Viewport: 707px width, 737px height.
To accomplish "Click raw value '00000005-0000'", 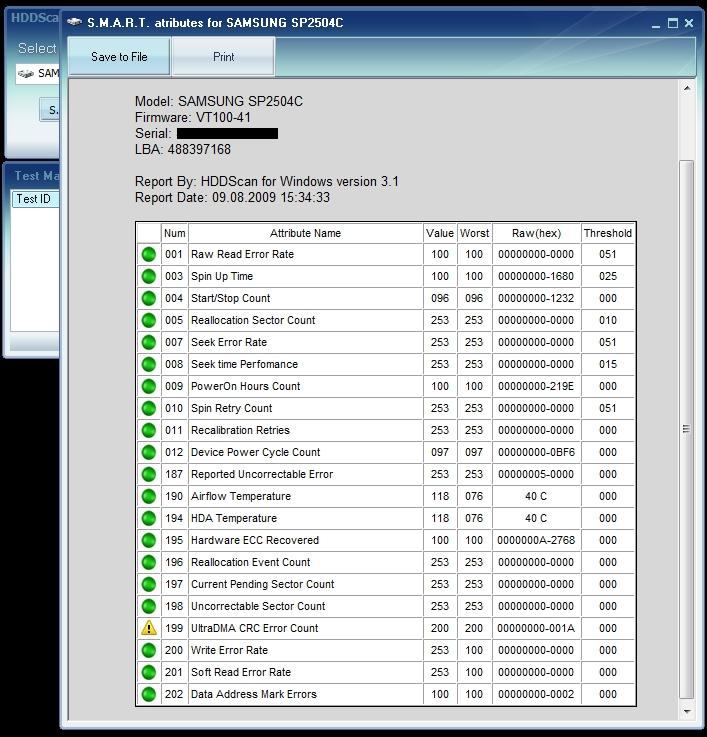I will coord(536,474).
